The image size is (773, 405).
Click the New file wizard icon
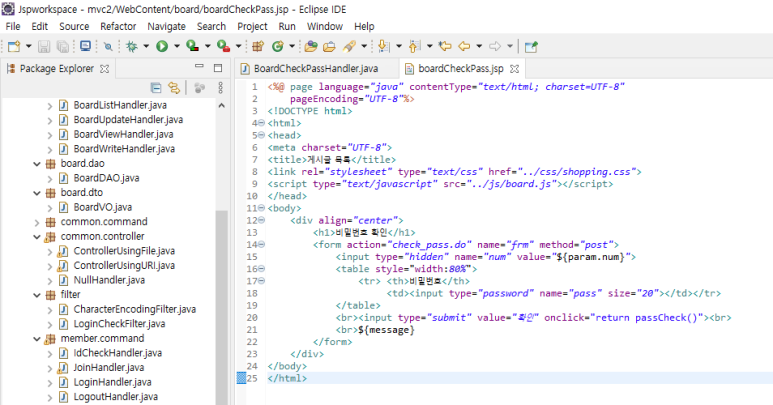coord(14,46)
